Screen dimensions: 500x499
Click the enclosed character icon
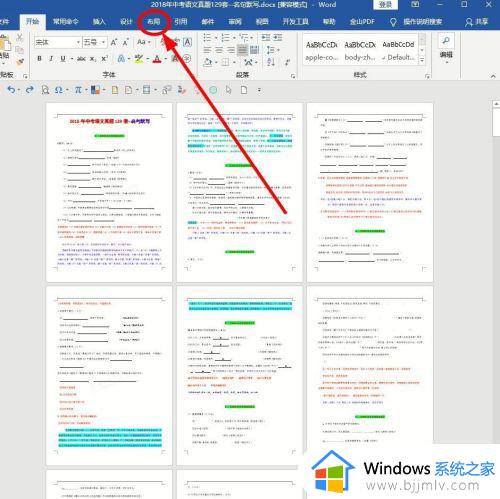pyautogui.click(x=187, y=59)
